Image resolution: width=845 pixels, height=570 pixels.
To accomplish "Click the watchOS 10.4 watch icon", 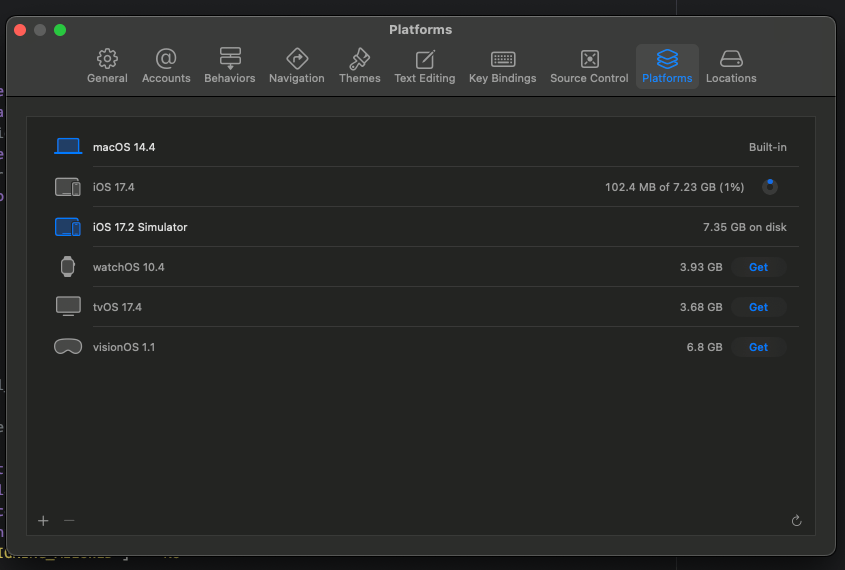I will (x=67, y=267).
